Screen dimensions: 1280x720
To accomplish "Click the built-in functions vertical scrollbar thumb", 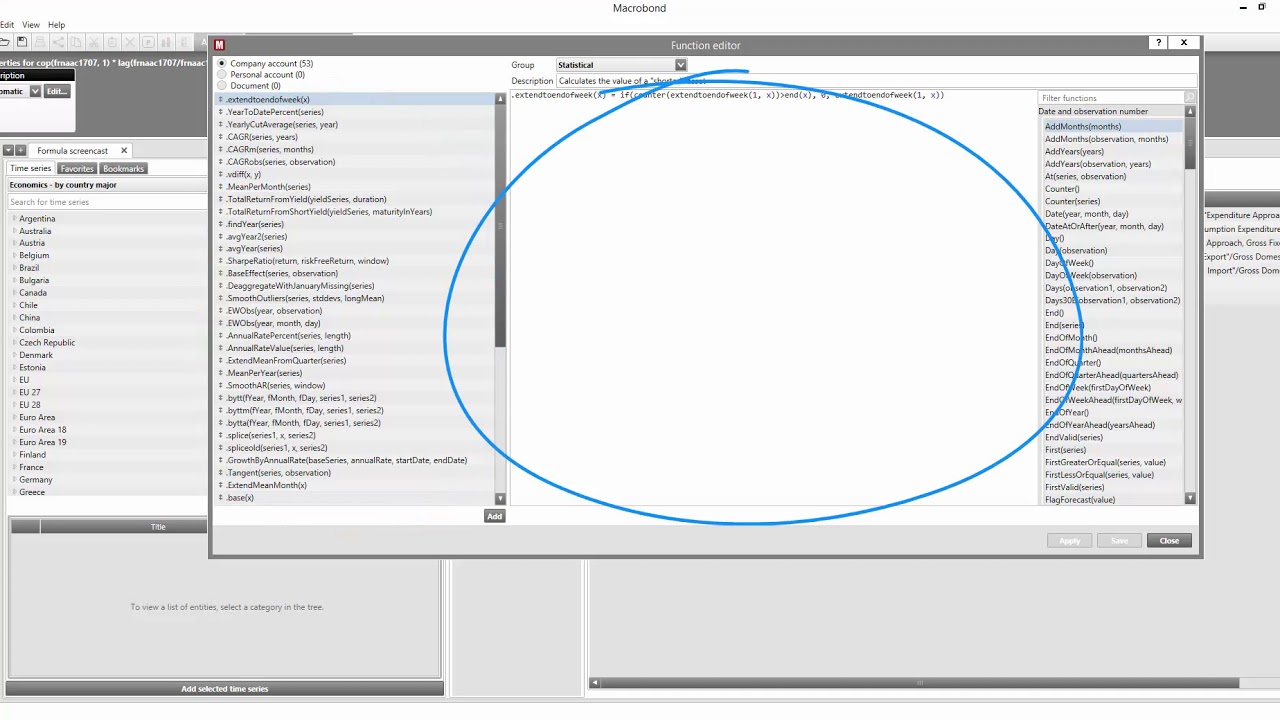I will pos(1190,142).
